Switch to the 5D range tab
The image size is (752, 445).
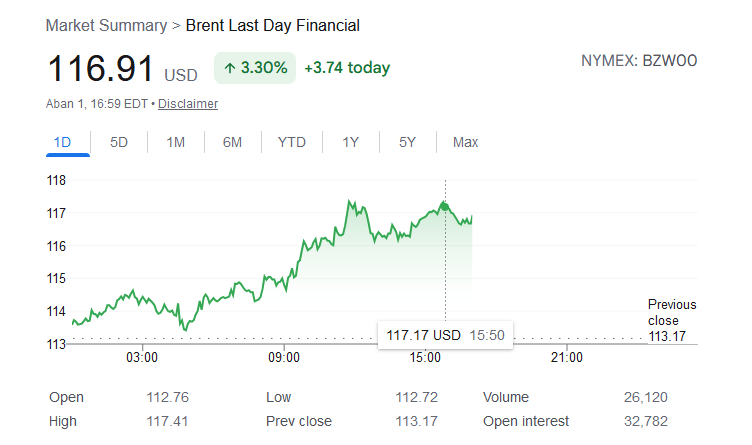tap(119, 142)
